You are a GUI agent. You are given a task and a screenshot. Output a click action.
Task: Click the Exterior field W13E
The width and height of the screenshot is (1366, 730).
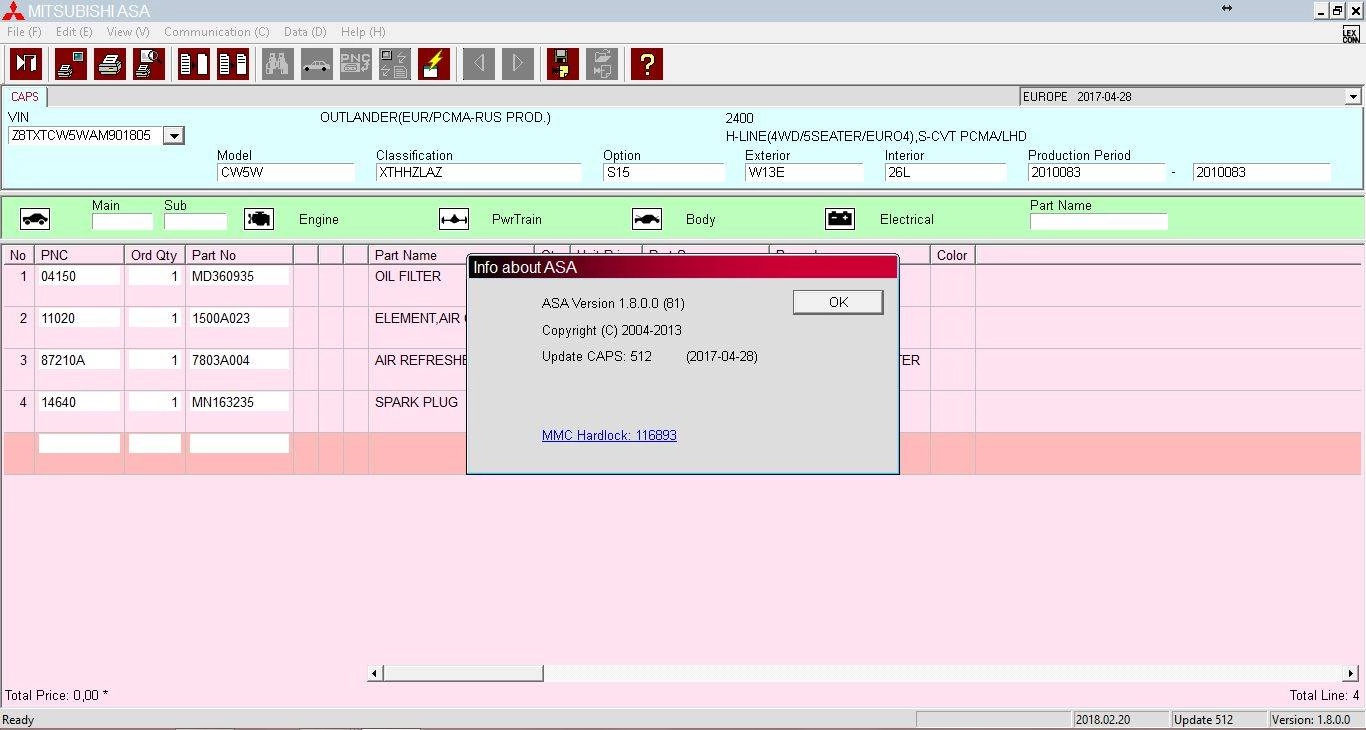pos(804,172)
